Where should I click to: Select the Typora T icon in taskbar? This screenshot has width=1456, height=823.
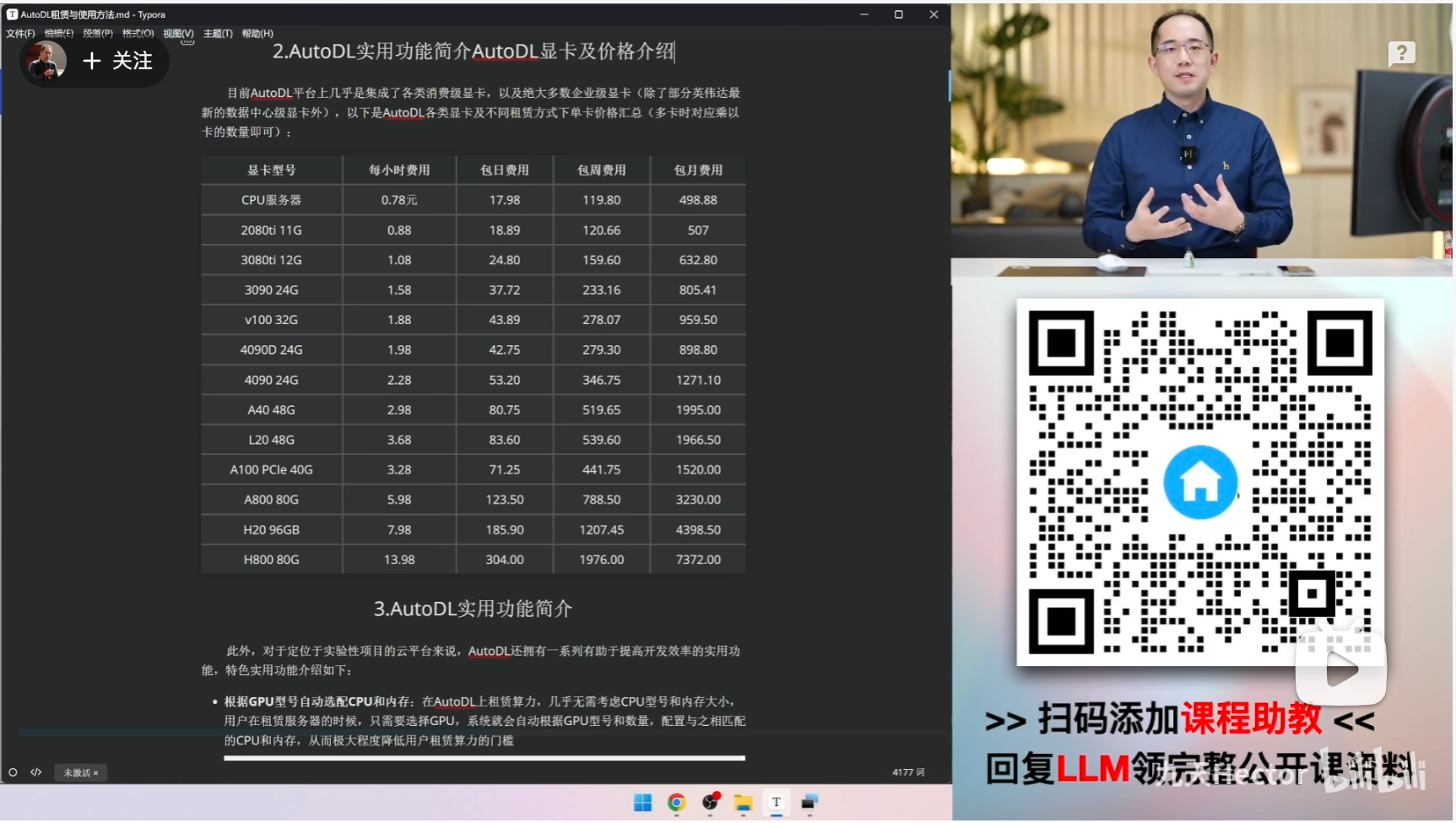point(777,803)
